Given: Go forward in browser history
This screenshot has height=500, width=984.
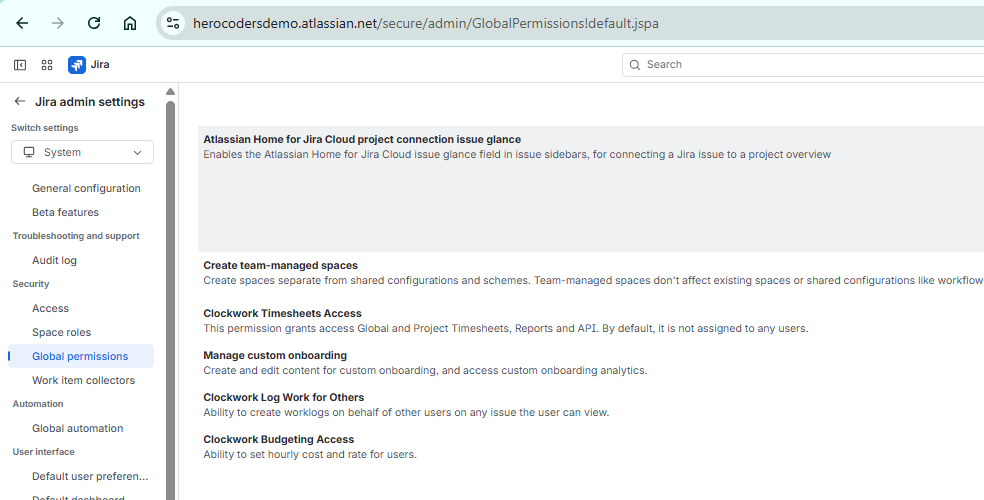Looking at the screenshot, I should tap(58, 23).
